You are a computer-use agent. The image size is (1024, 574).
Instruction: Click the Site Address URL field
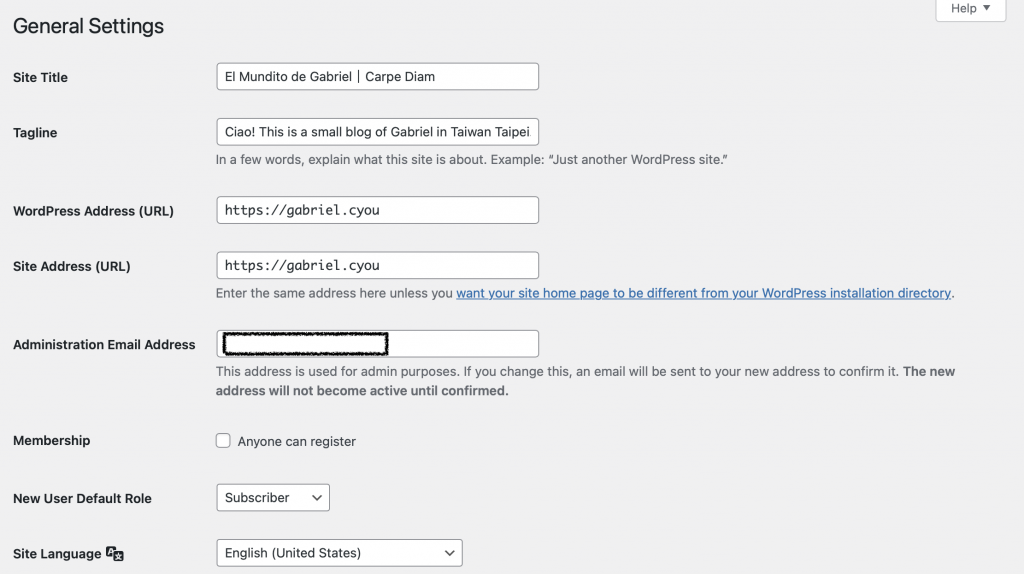tap(377, 266)
